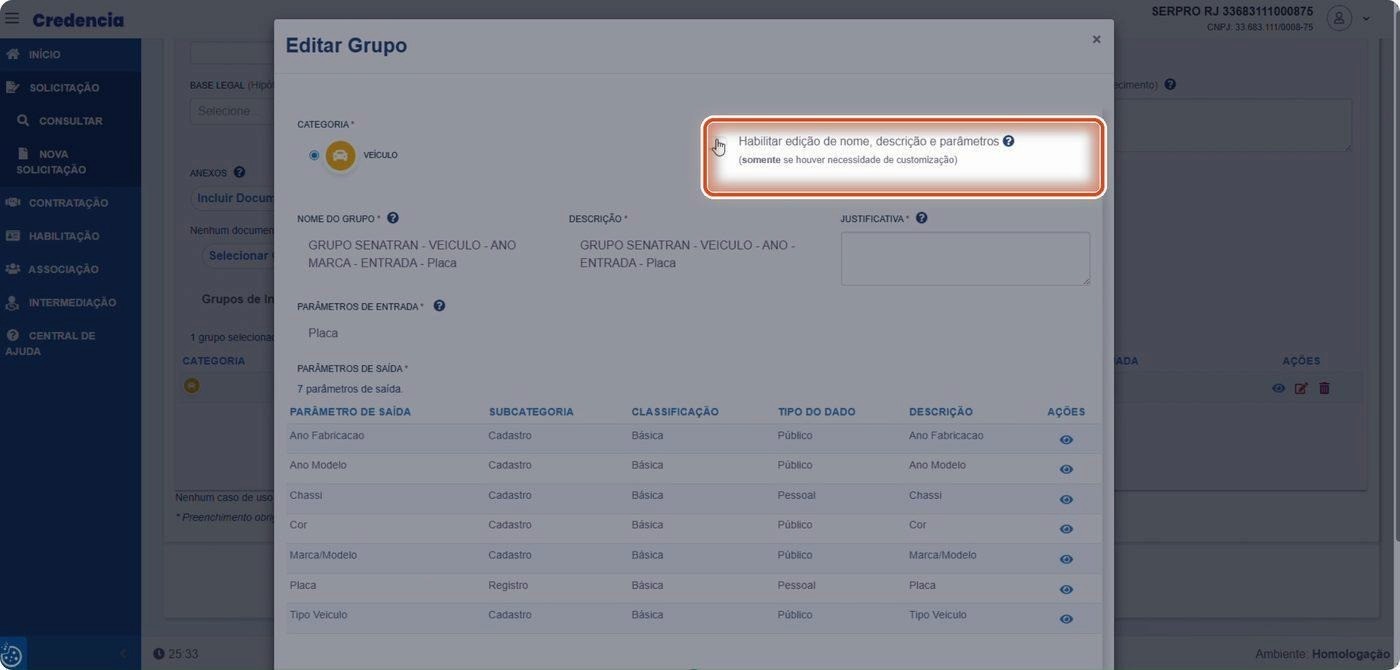Open Intermediação sidebar menu

pos(72,302)
